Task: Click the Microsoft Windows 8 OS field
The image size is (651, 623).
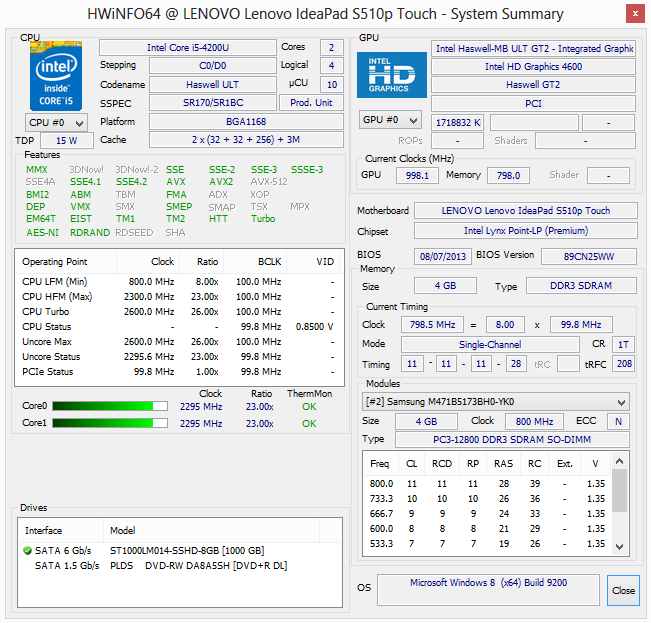Action: [488, 590]
